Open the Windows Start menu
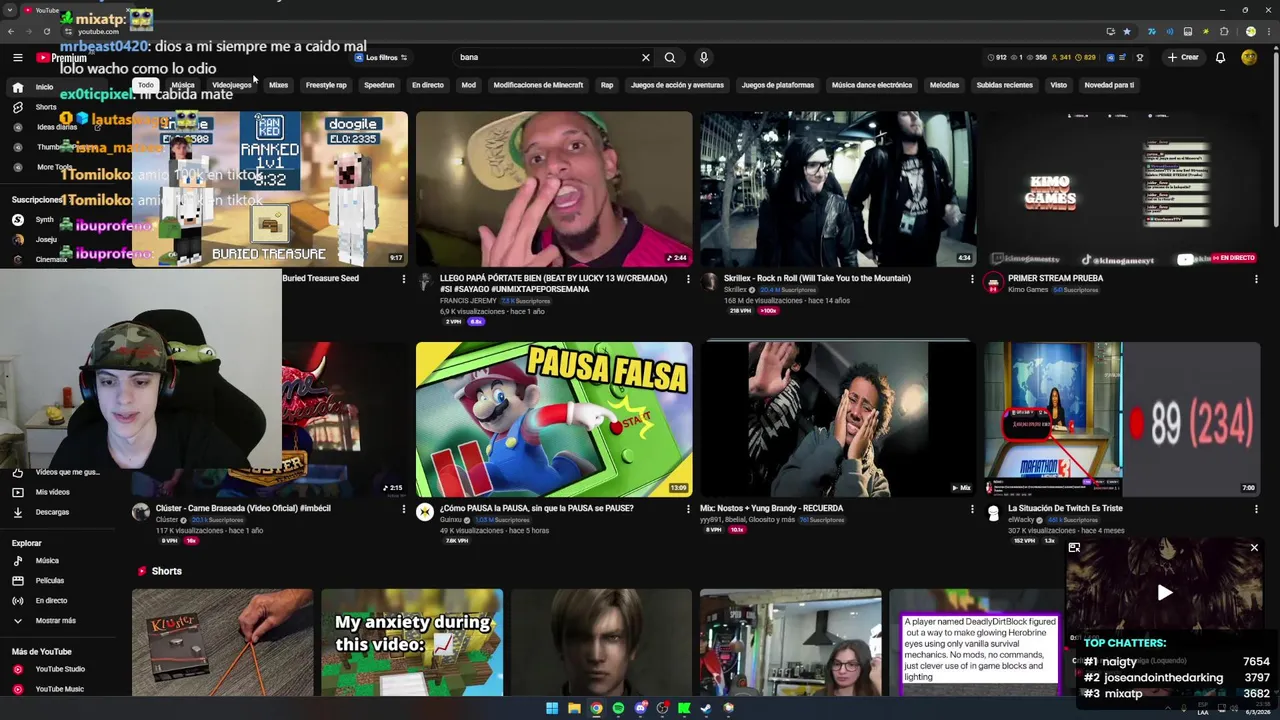Screen dimensions: 1280x720 tap(552, 708)
